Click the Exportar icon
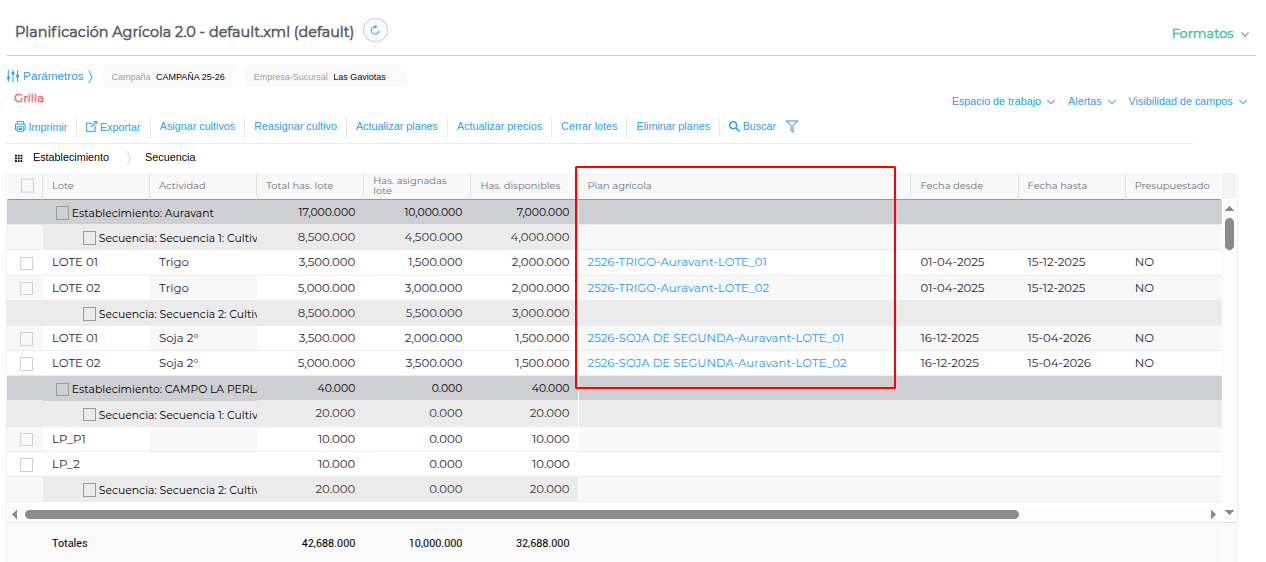Viewport: 1266px width, 562px height. 91,127
